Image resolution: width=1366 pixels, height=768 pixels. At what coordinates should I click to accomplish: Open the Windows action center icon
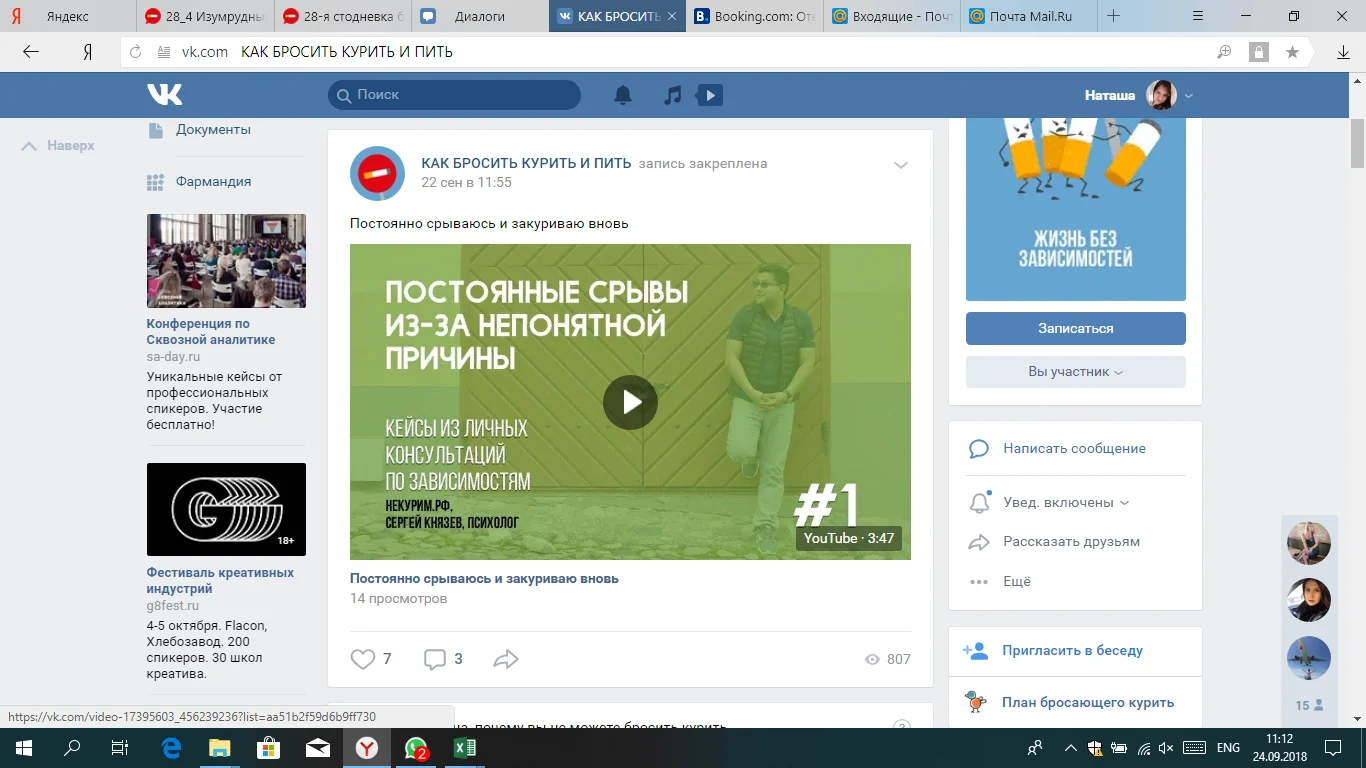pyautogui.click(x=1333, y=748)
